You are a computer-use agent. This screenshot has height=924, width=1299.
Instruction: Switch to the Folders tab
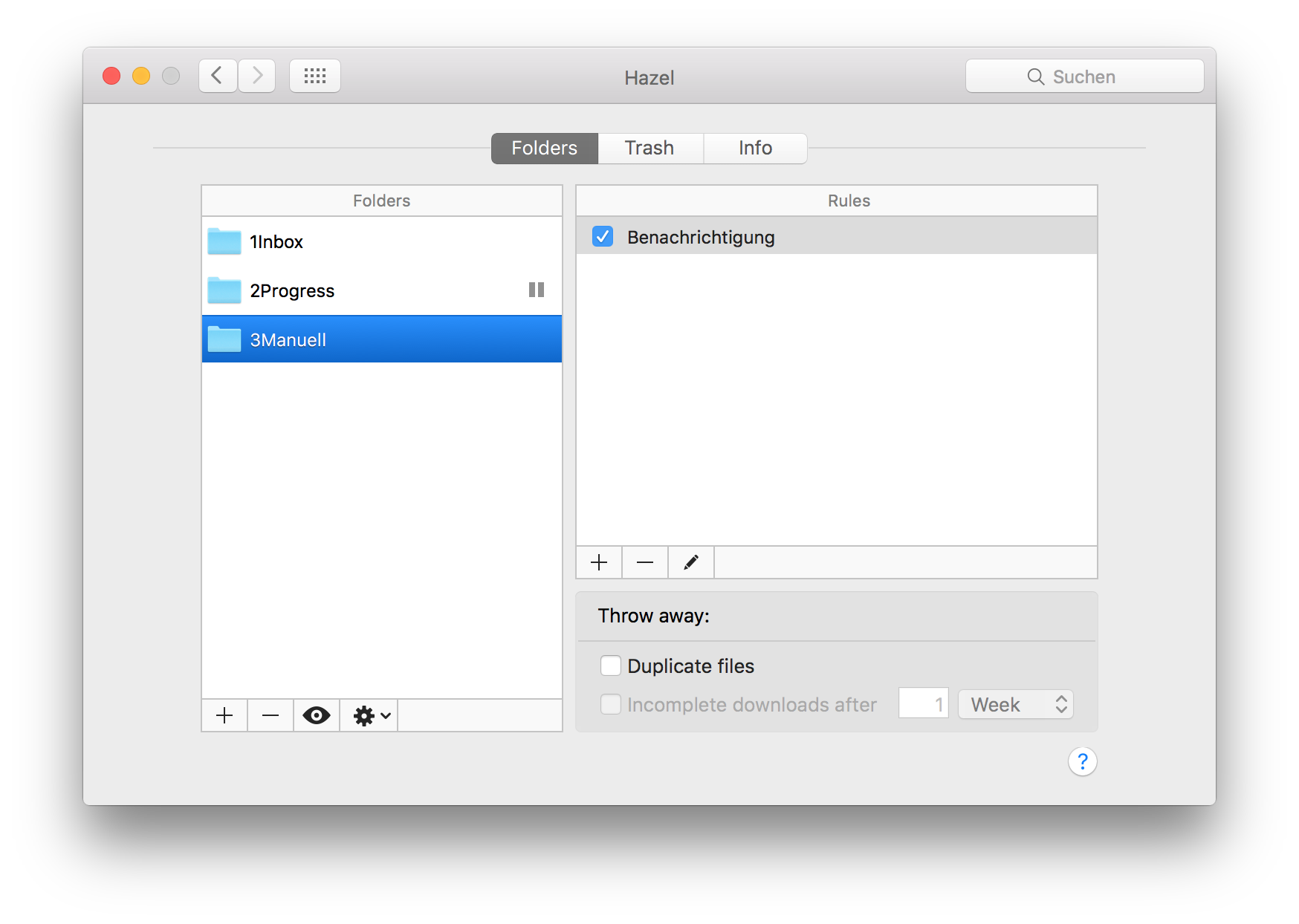545,148
